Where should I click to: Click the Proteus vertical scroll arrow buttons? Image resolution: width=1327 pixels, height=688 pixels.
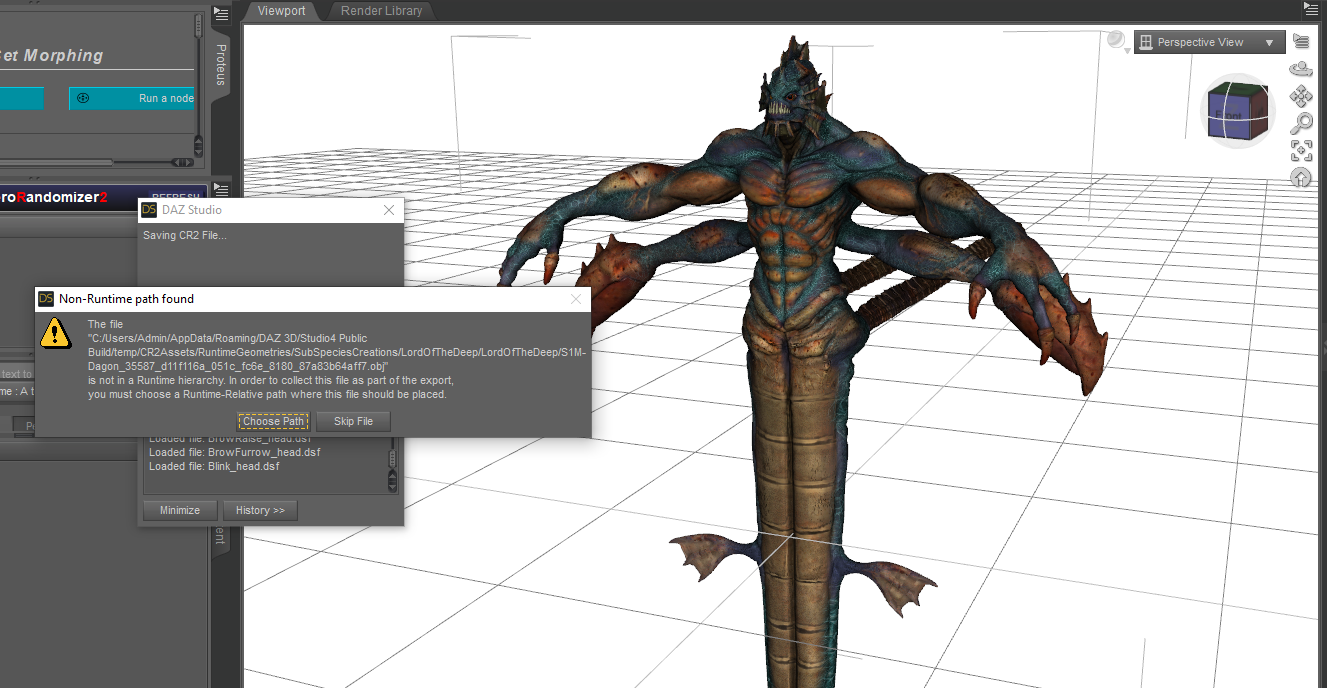click(197, 144)
